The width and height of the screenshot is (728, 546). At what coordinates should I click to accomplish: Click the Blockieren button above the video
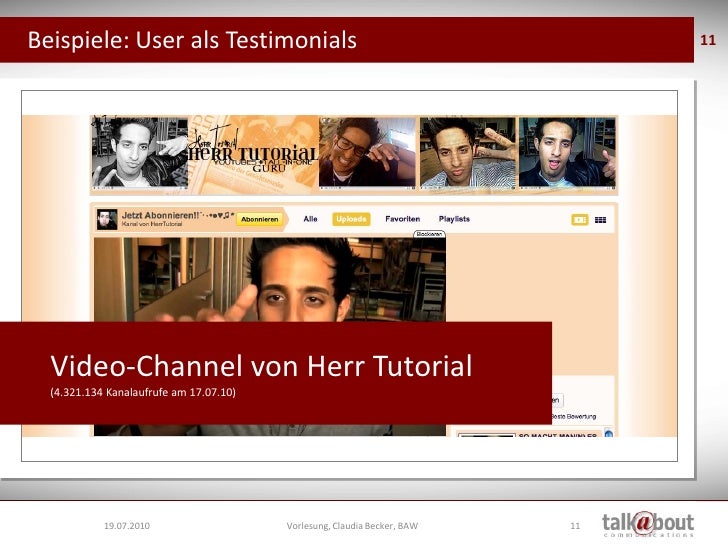[x=429, y=234]
